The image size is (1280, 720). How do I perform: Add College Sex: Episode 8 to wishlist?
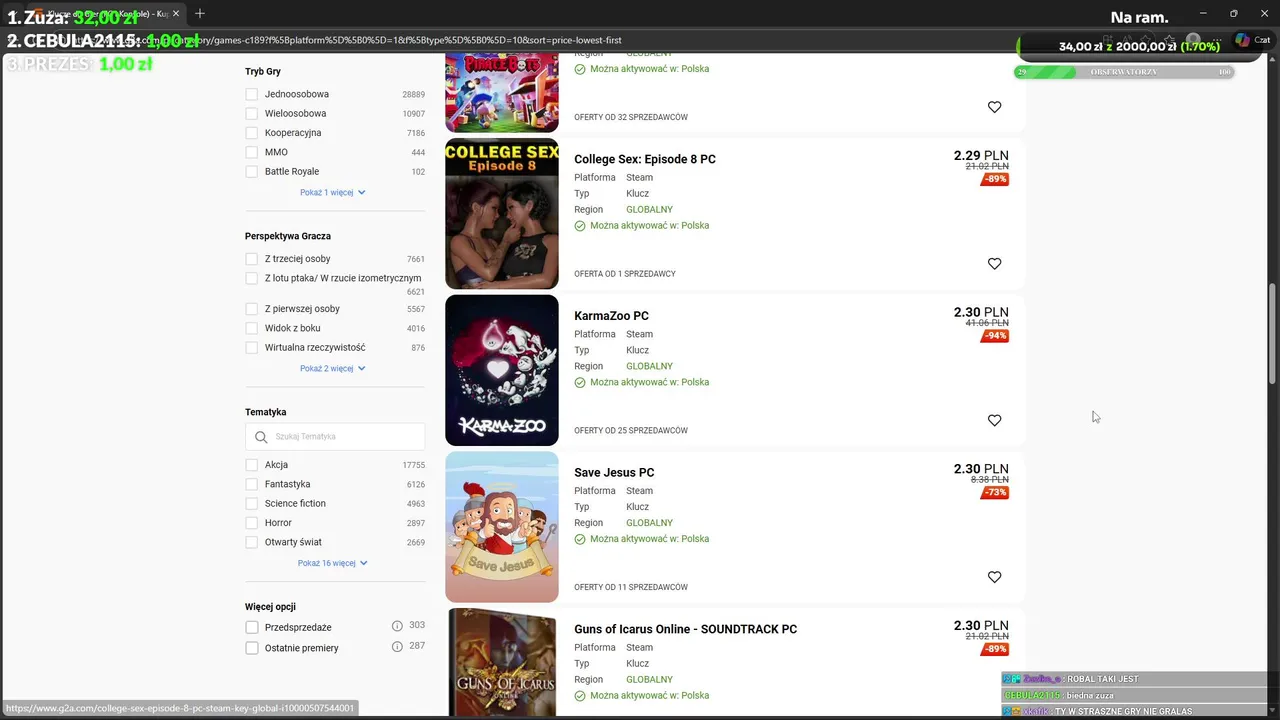pyautogui.click(x=994, y=264)
